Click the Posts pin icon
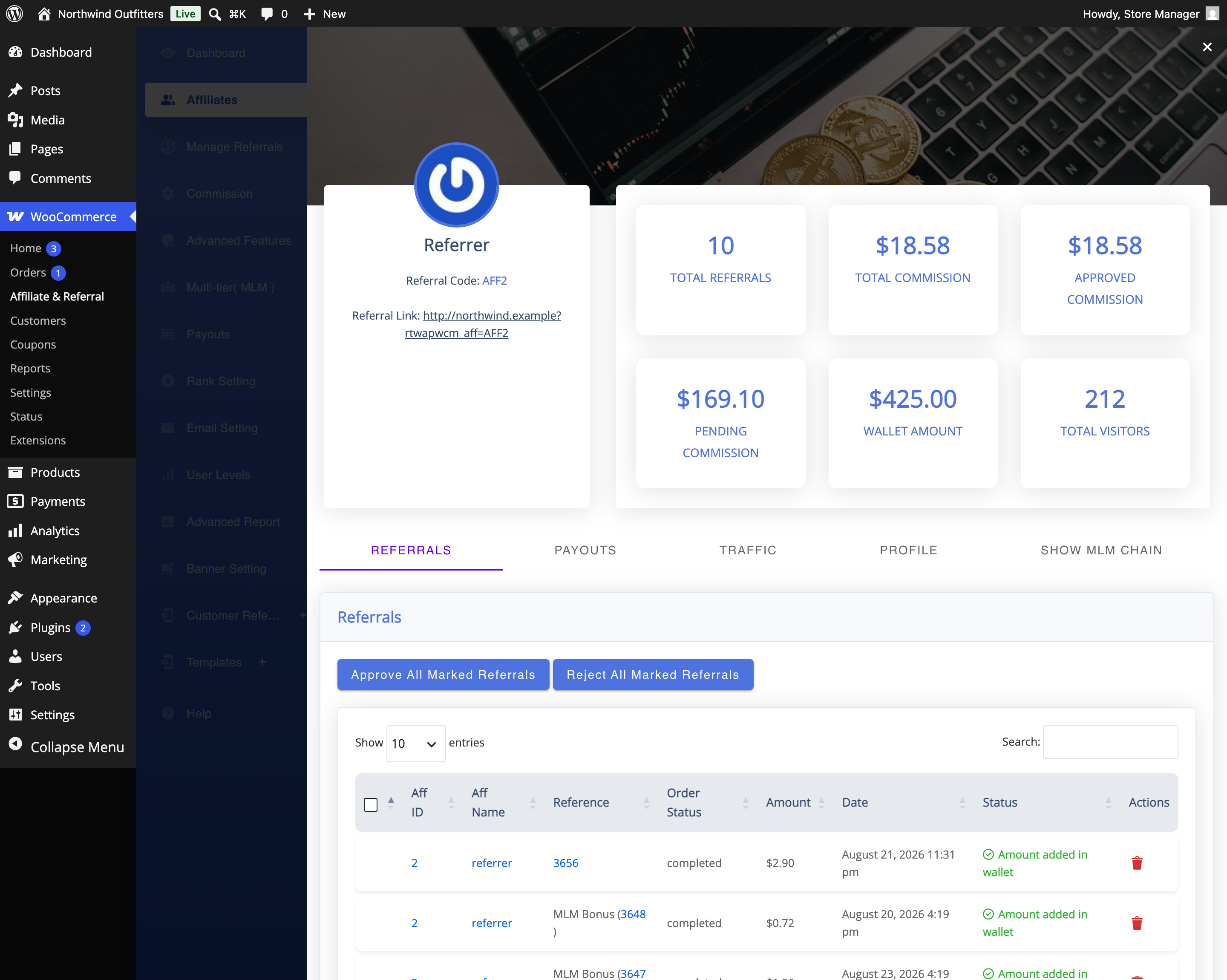This screenshot has width=1227, height=980. 15,90
